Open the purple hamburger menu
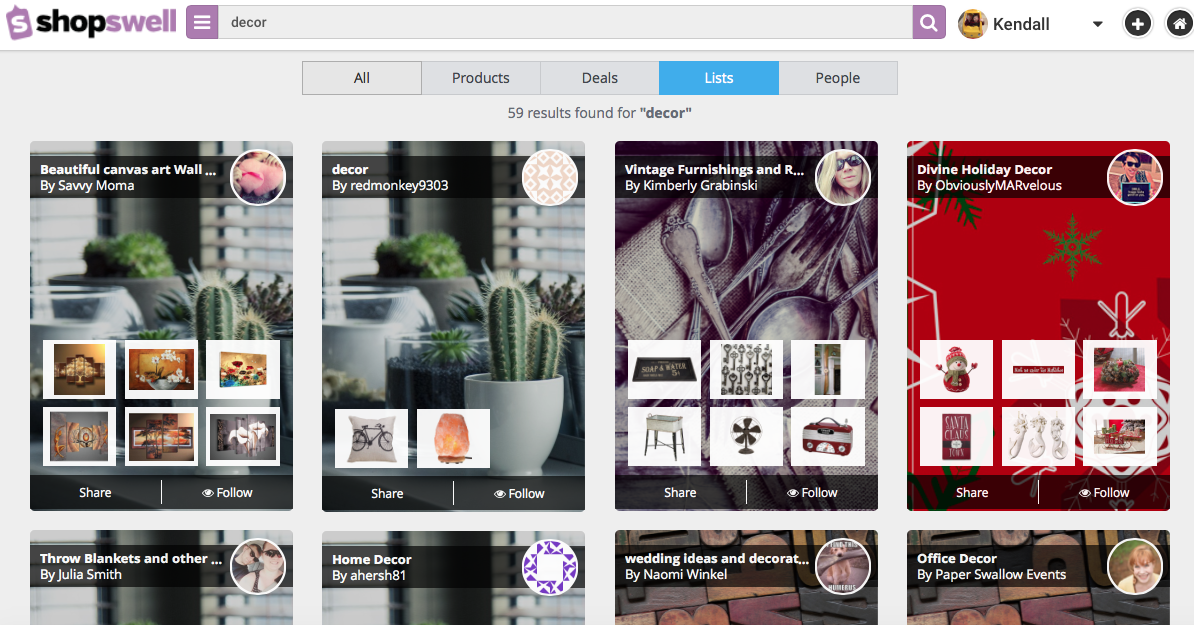The image size is (1194, 625). click(x=202, y=22)
